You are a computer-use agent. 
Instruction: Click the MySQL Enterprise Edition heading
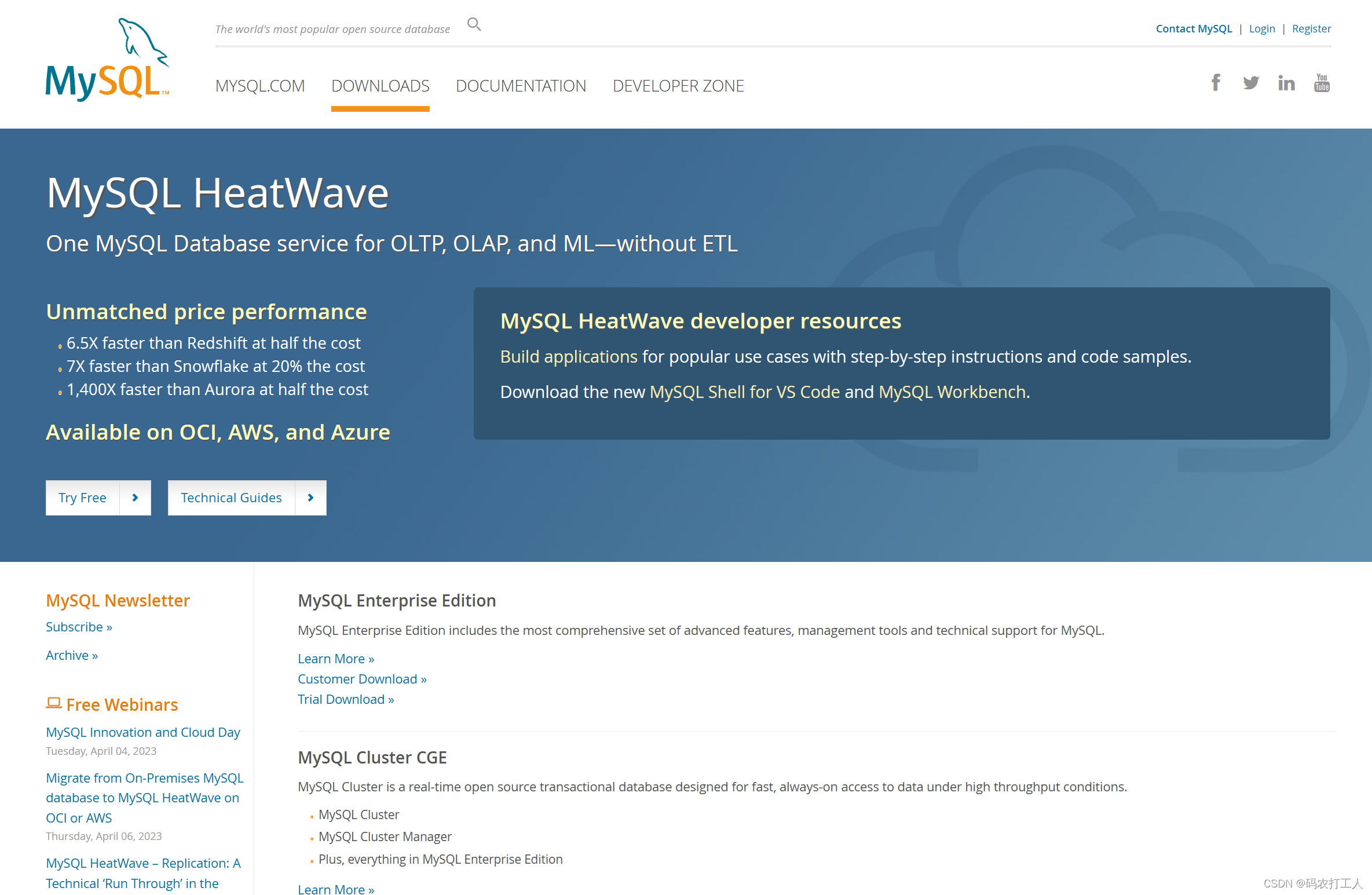click(397, 600)
